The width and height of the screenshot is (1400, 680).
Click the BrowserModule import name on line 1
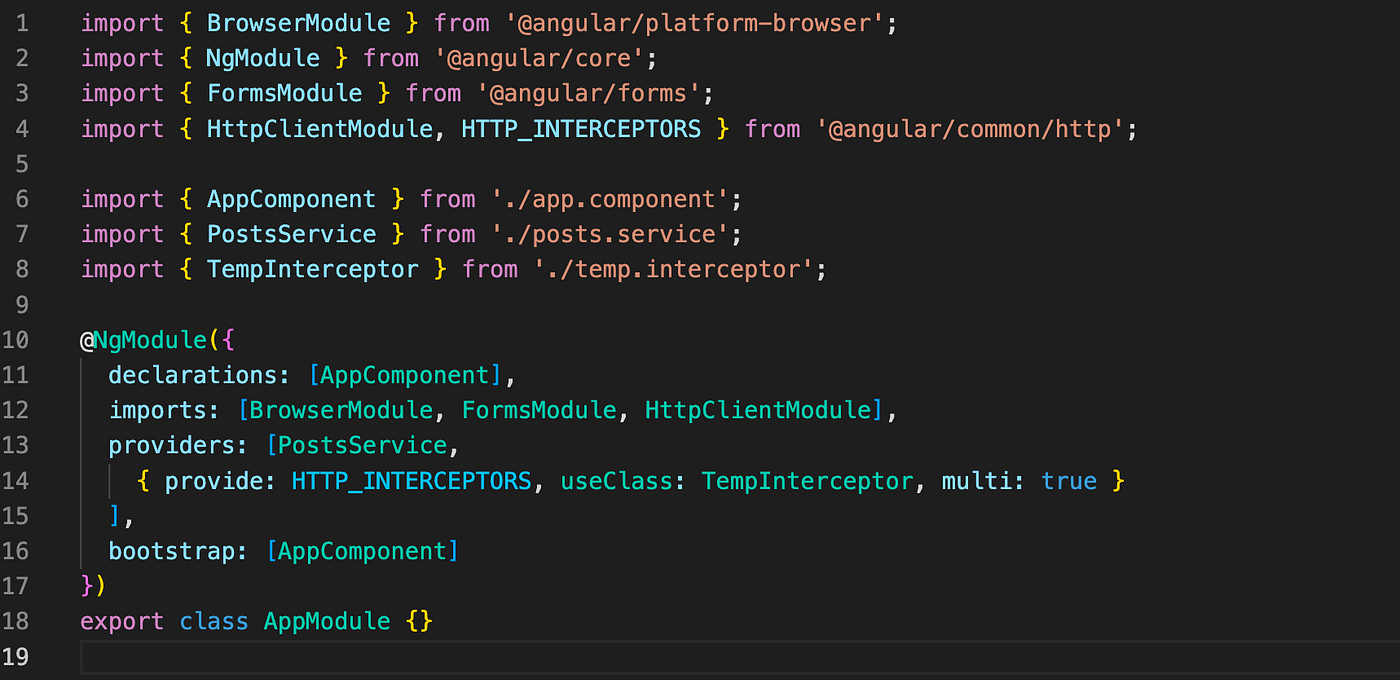pyautogui.click(x=298, y=22)
